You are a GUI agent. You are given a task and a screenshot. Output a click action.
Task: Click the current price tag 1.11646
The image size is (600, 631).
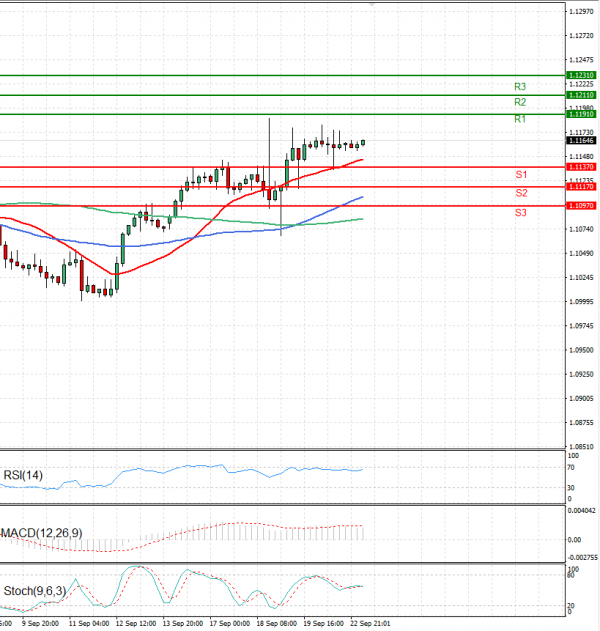(581, 141)
